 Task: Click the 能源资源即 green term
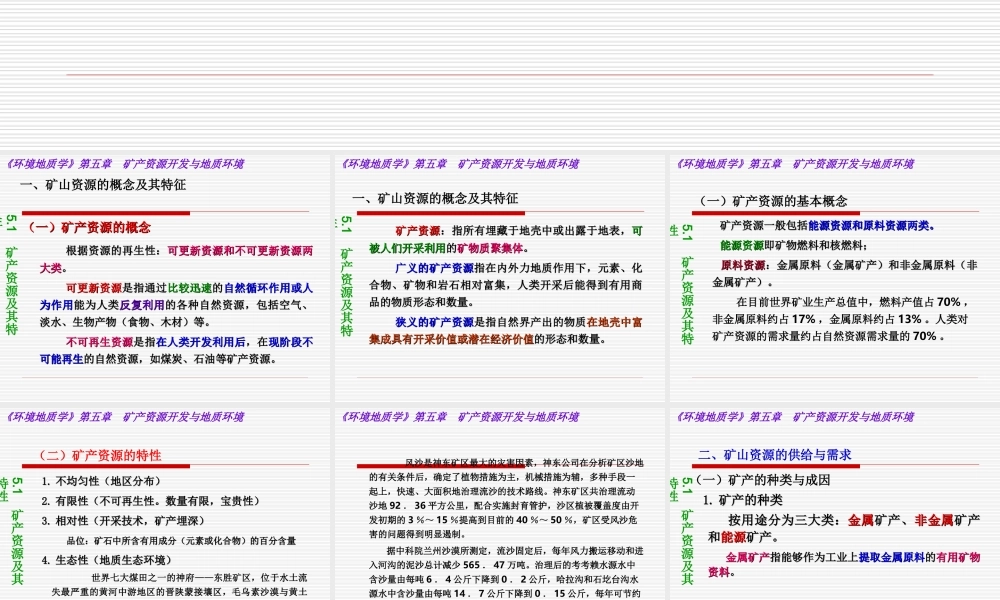[742, 245]
